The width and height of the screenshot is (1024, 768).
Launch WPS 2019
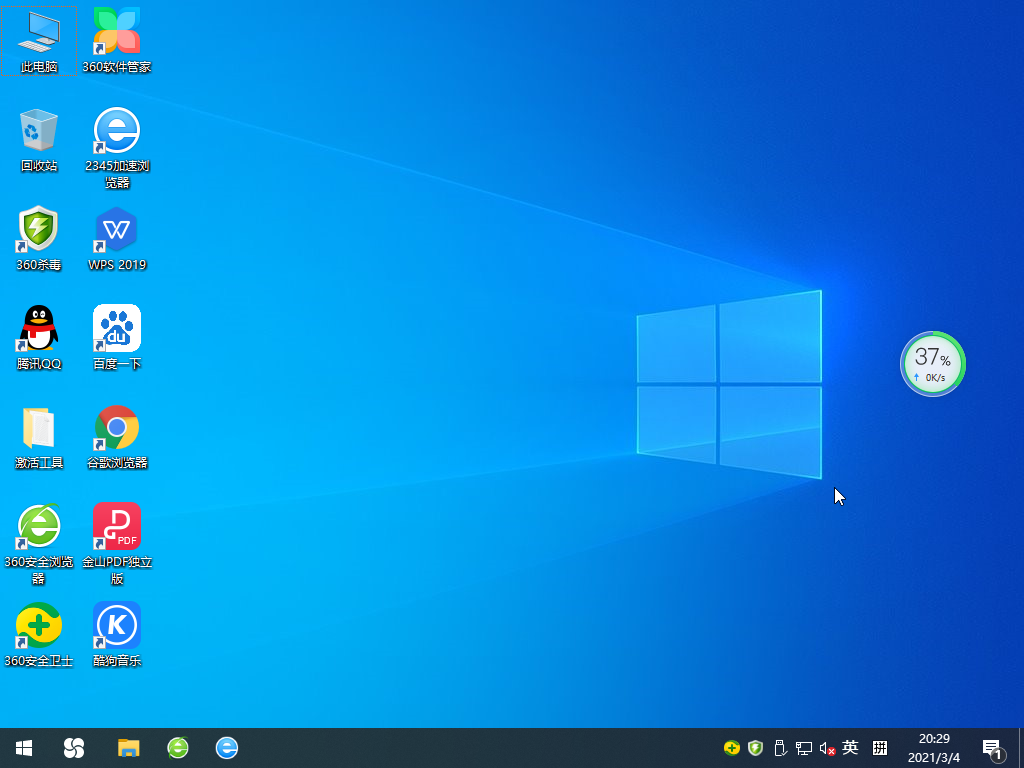tap(116, 232)
